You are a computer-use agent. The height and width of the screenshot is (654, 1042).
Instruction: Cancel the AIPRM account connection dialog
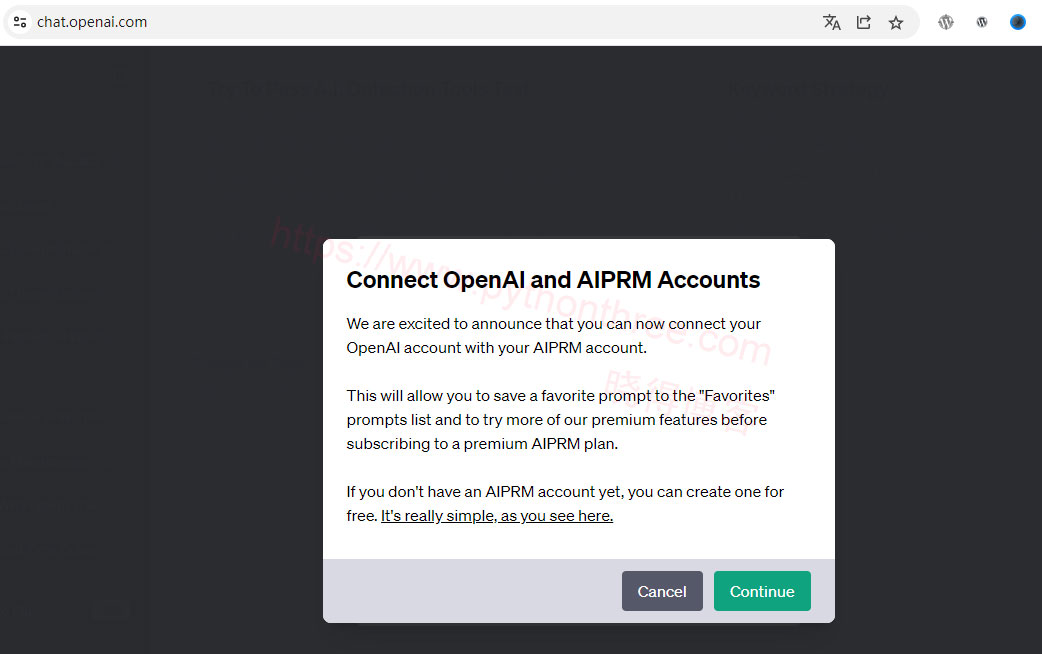point(662,591)
